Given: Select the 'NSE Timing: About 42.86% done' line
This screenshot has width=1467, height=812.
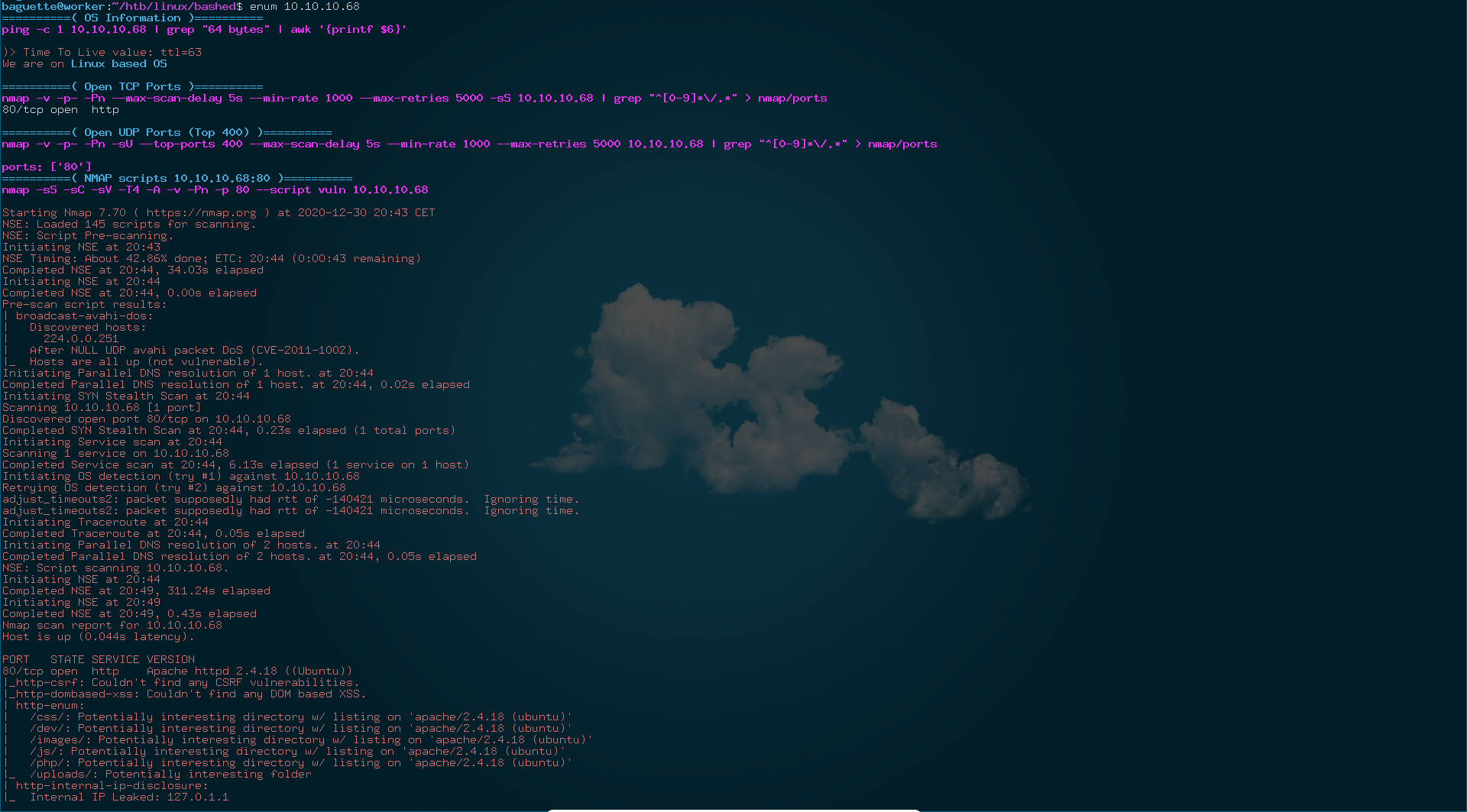Looking at the screenshot, I should pos(212,258).
